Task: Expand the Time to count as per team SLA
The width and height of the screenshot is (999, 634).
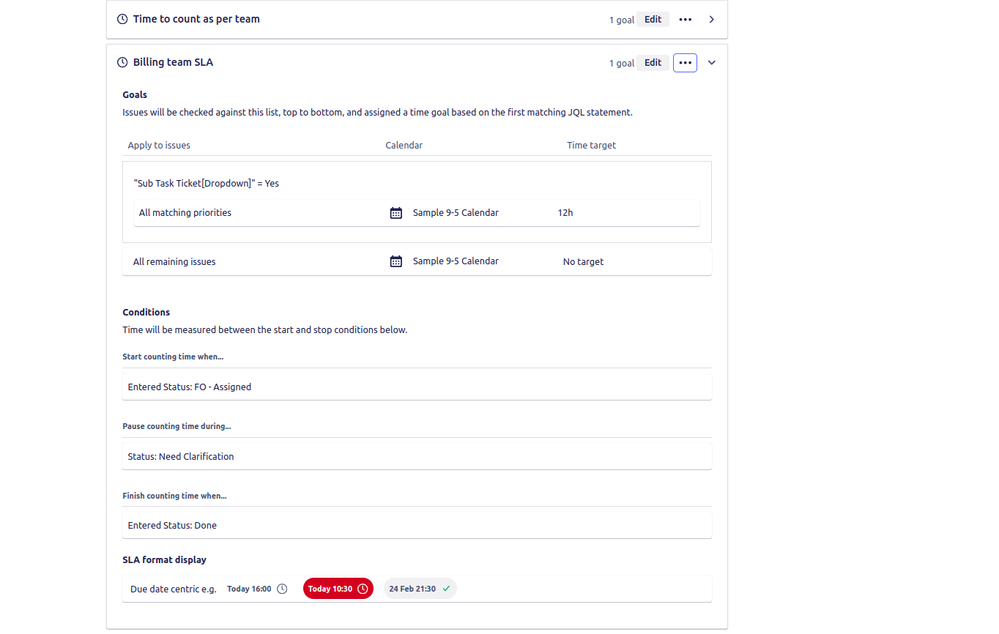Action: pos(711,18)
